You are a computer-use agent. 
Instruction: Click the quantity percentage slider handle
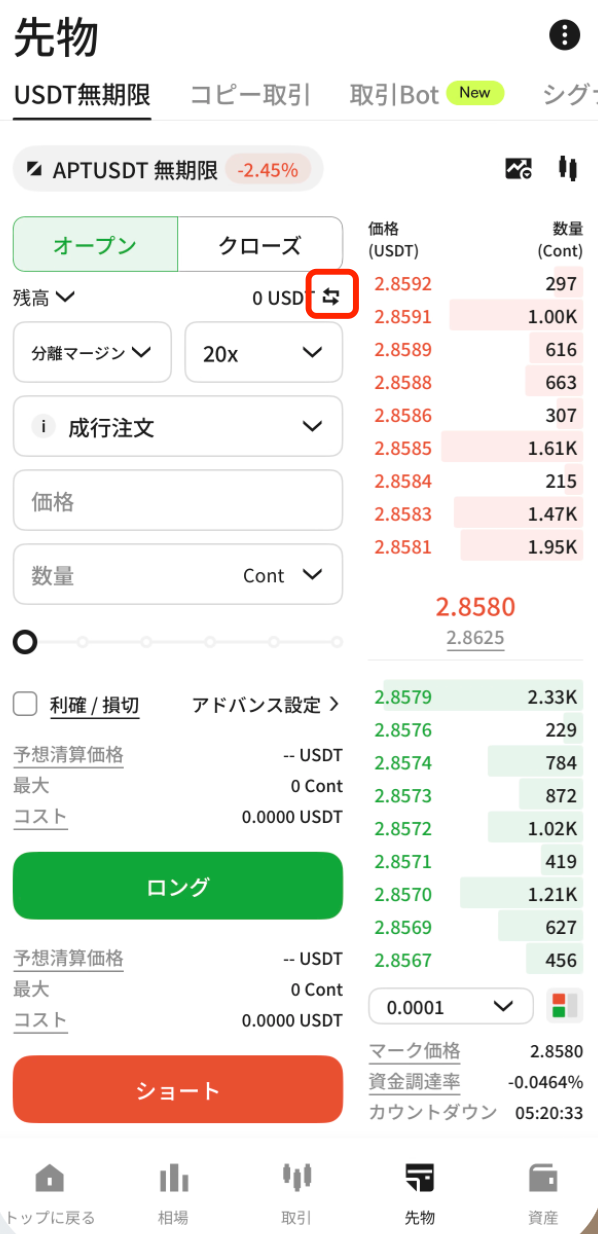pyautogui.click(x=25, y=642)
